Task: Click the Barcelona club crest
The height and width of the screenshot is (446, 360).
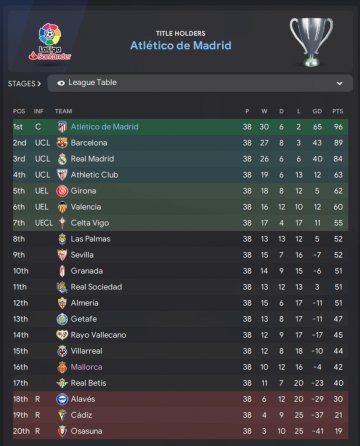Action: coord(62,143)
